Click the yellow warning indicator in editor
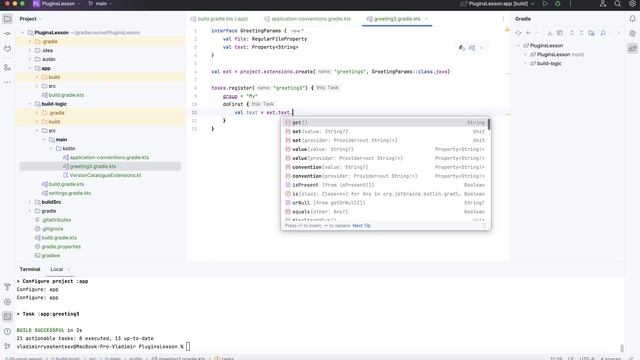This screenshot has width=640, height=360. [x=507, y=30]
